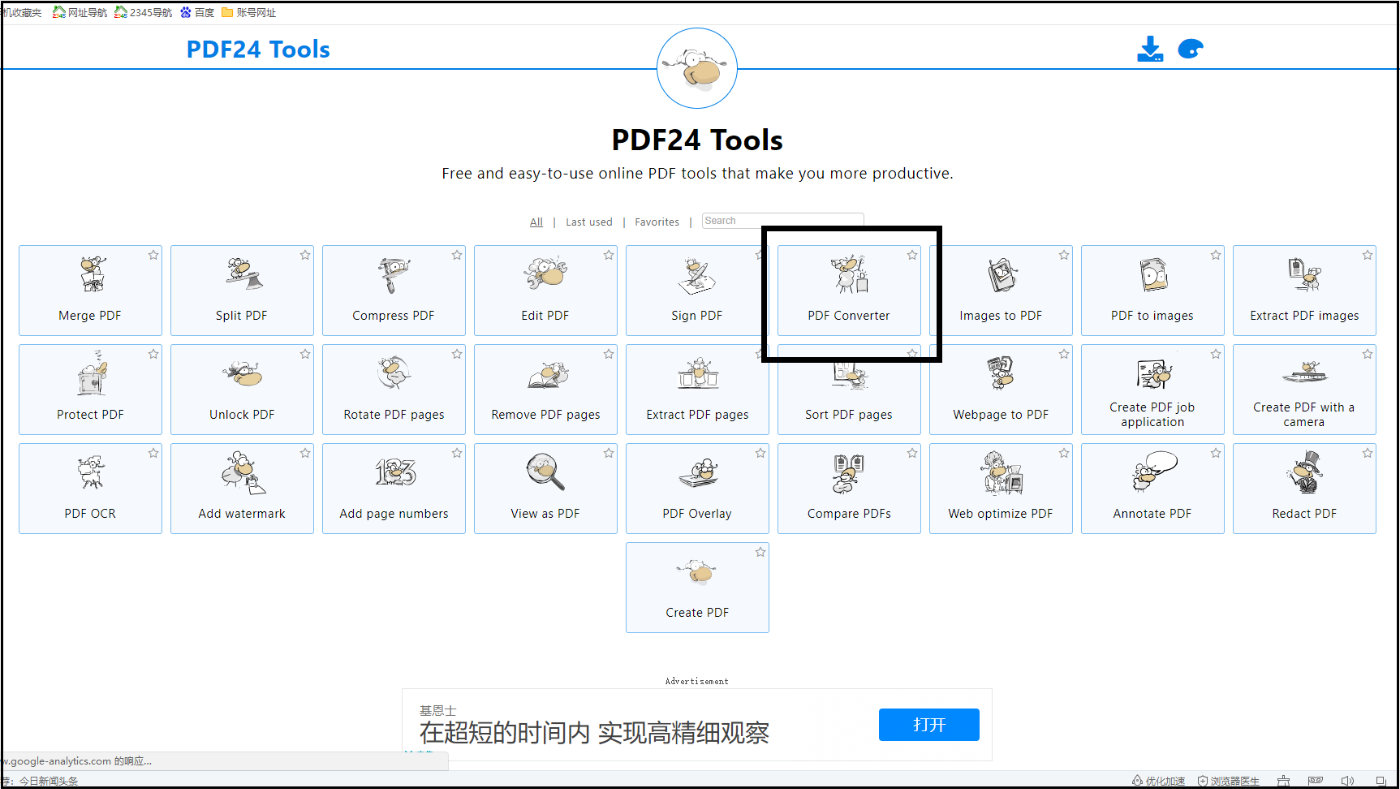1400x789 pixels.
Task: Favorite the Compress PDF tool star
Action: tap(457, 255)
